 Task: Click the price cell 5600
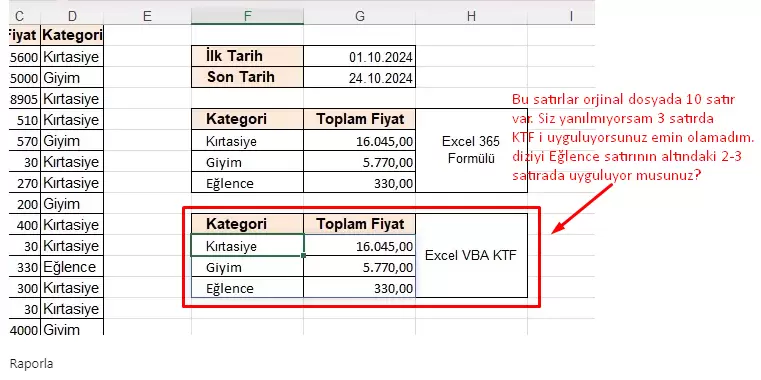click(x=25, y=57)
